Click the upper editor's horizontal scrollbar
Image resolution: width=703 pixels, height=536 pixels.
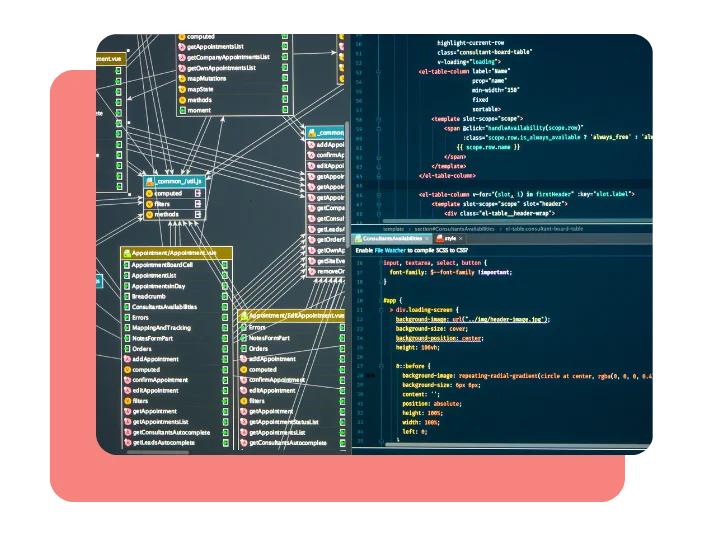pyautogui.click(x=516, y=221)
